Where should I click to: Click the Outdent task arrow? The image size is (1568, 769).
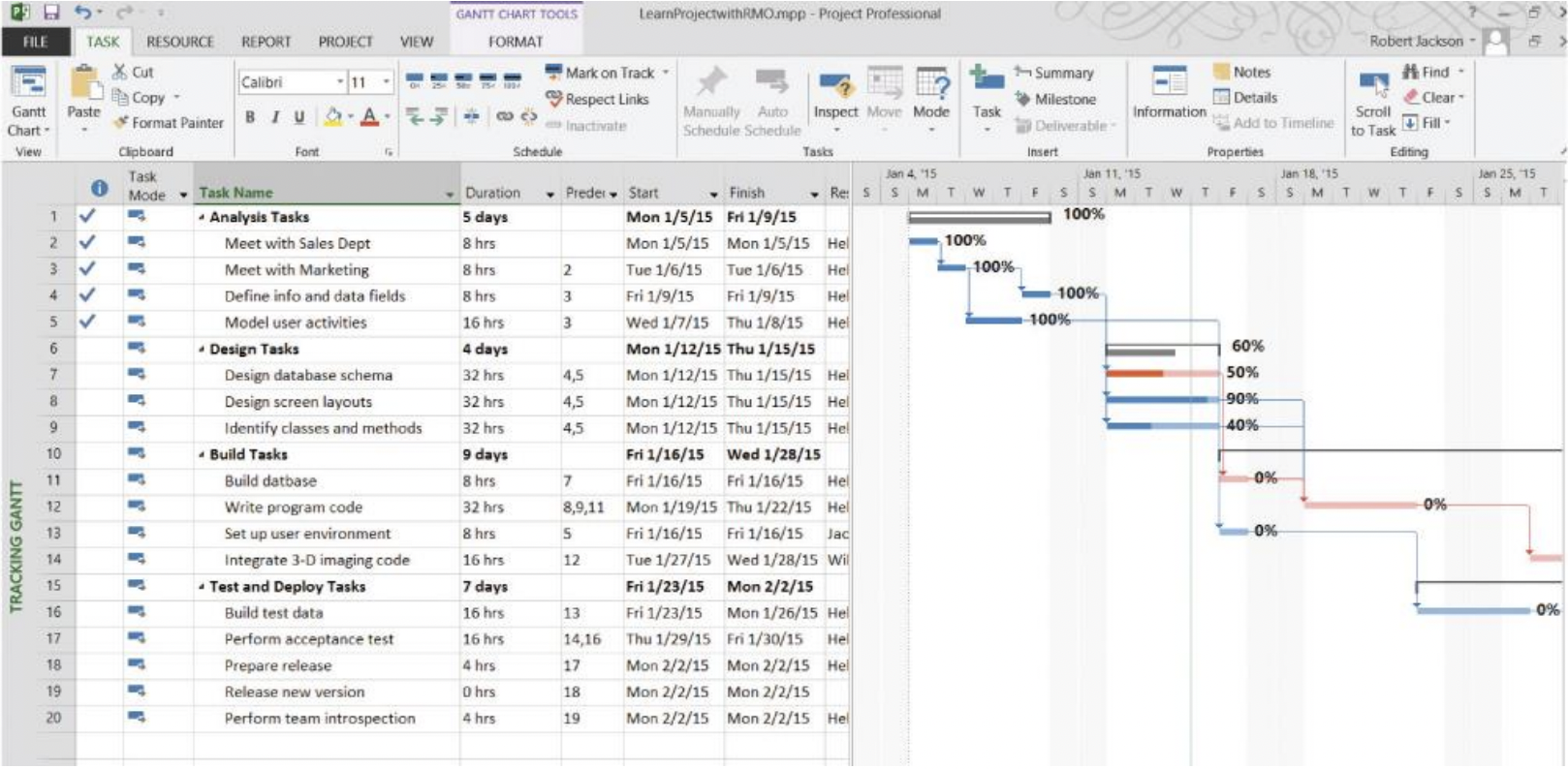pyautogui.click(x=415, y=116)
